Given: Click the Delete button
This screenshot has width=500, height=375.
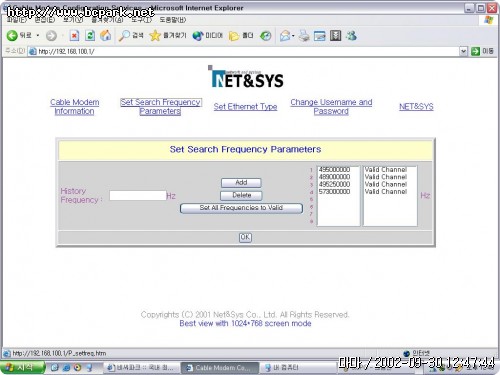Looking at the screenshot, I should click(x=241, y=195).
